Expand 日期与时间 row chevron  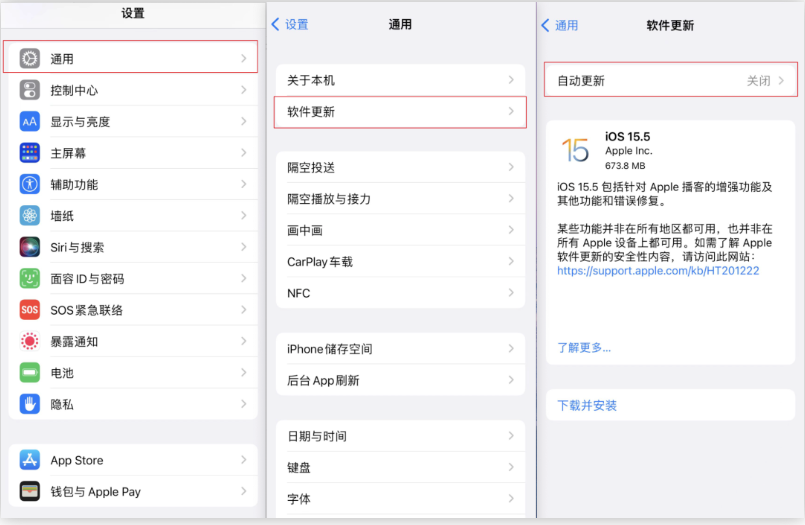[511, 436]
